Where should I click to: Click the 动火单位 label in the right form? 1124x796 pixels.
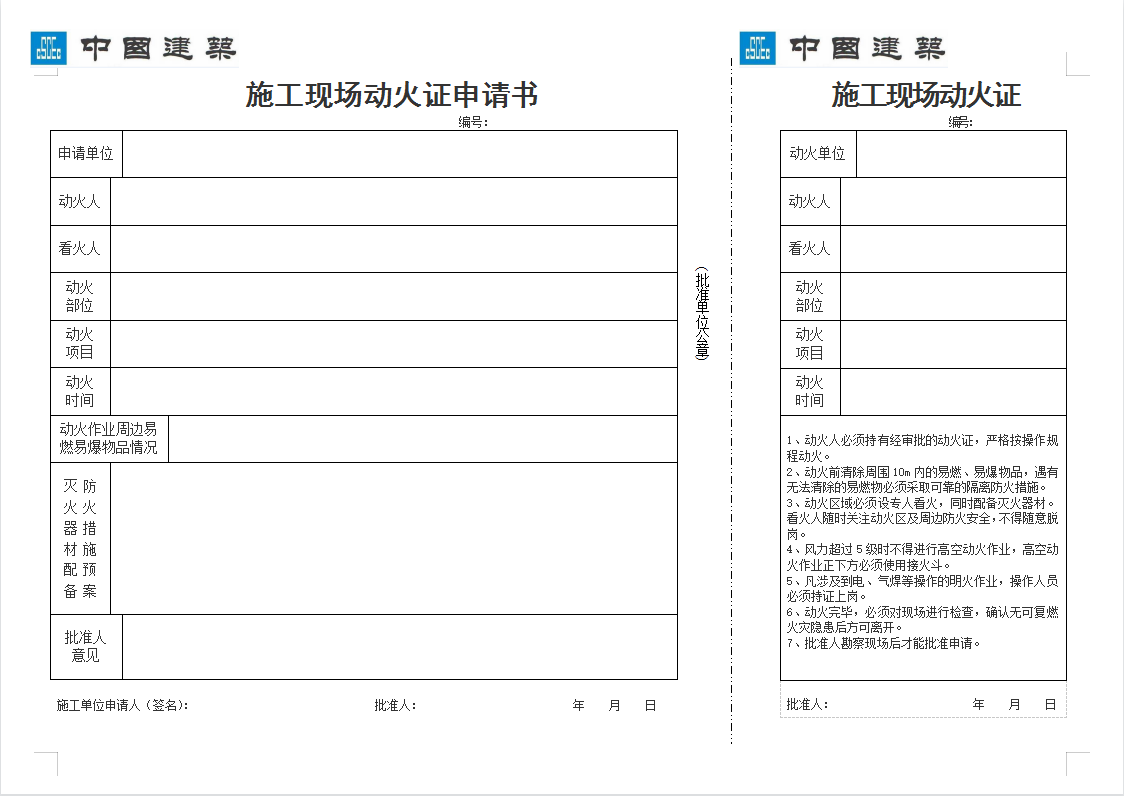tap(818, 153)
